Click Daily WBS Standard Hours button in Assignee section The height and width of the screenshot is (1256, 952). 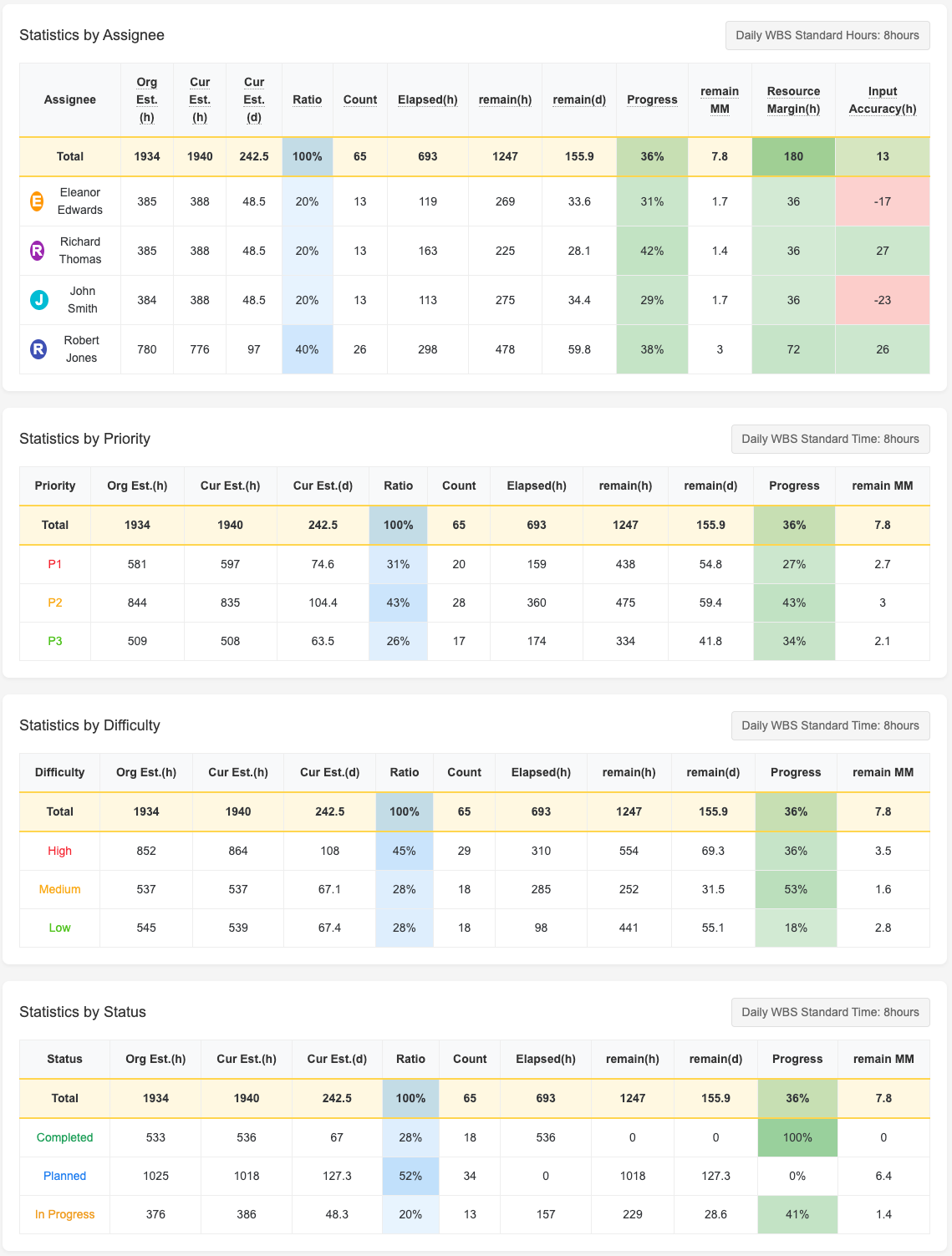click(827, 35)
